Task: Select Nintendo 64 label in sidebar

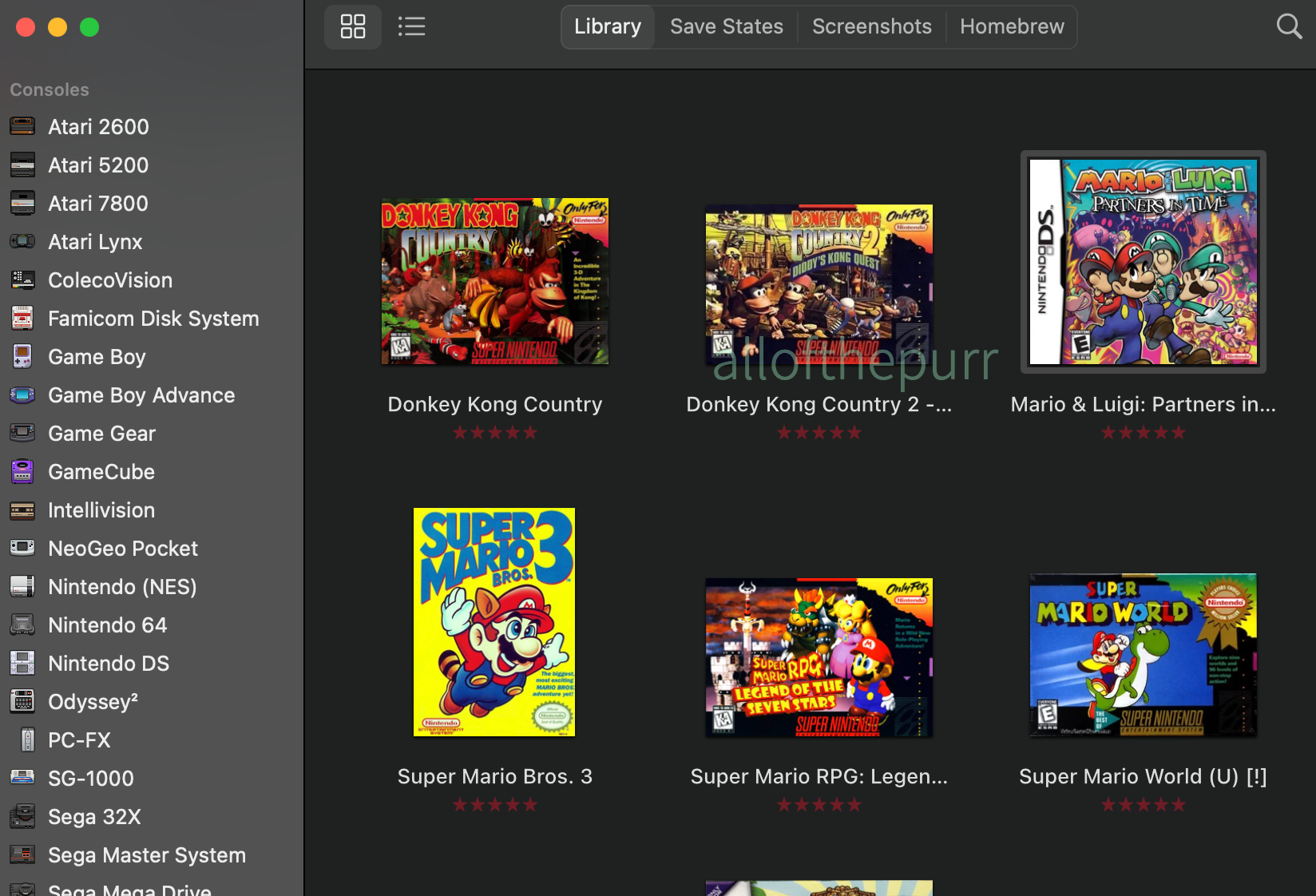Action: 108,624
